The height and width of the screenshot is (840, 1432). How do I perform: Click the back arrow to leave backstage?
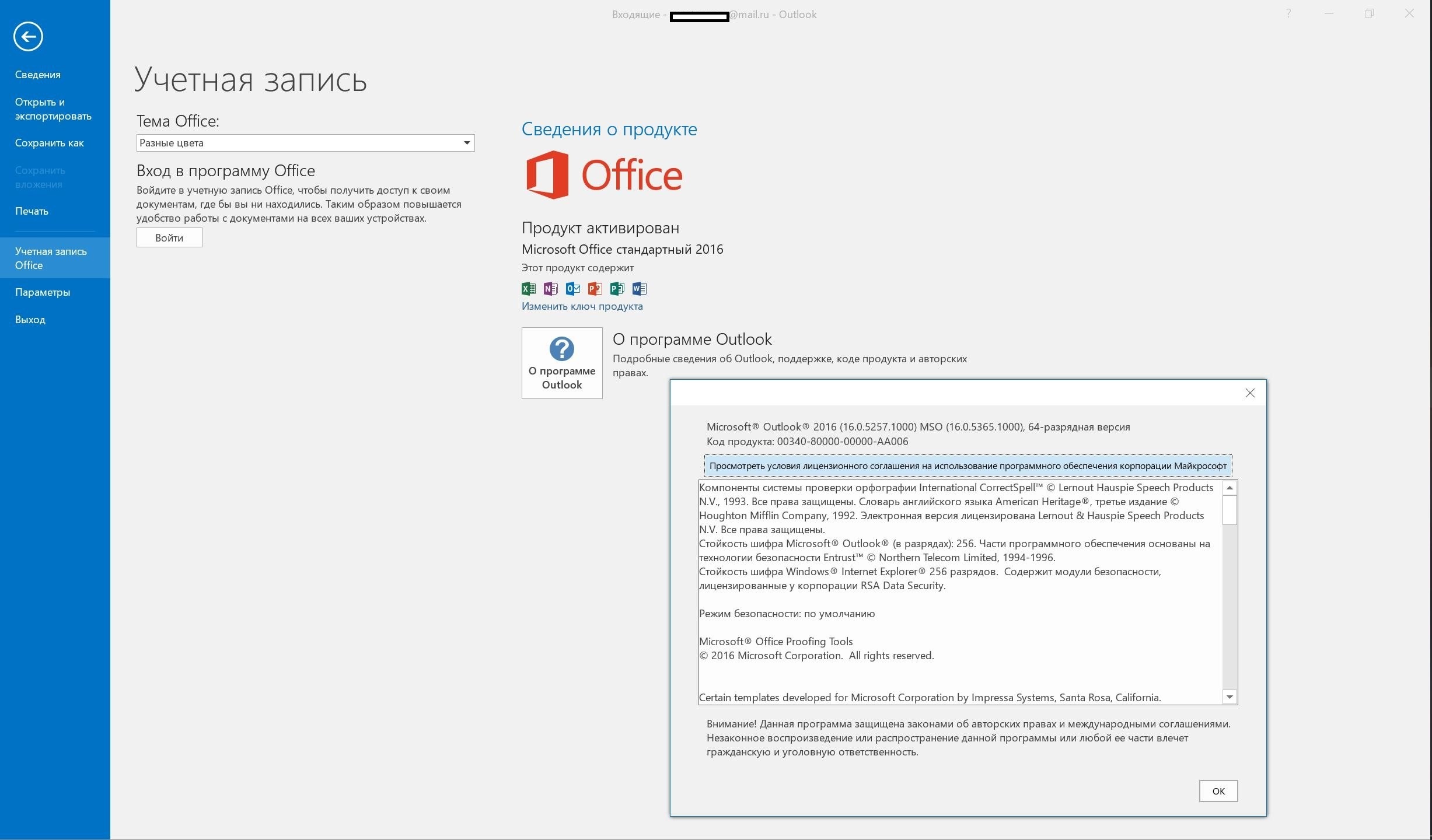point(28,37)
